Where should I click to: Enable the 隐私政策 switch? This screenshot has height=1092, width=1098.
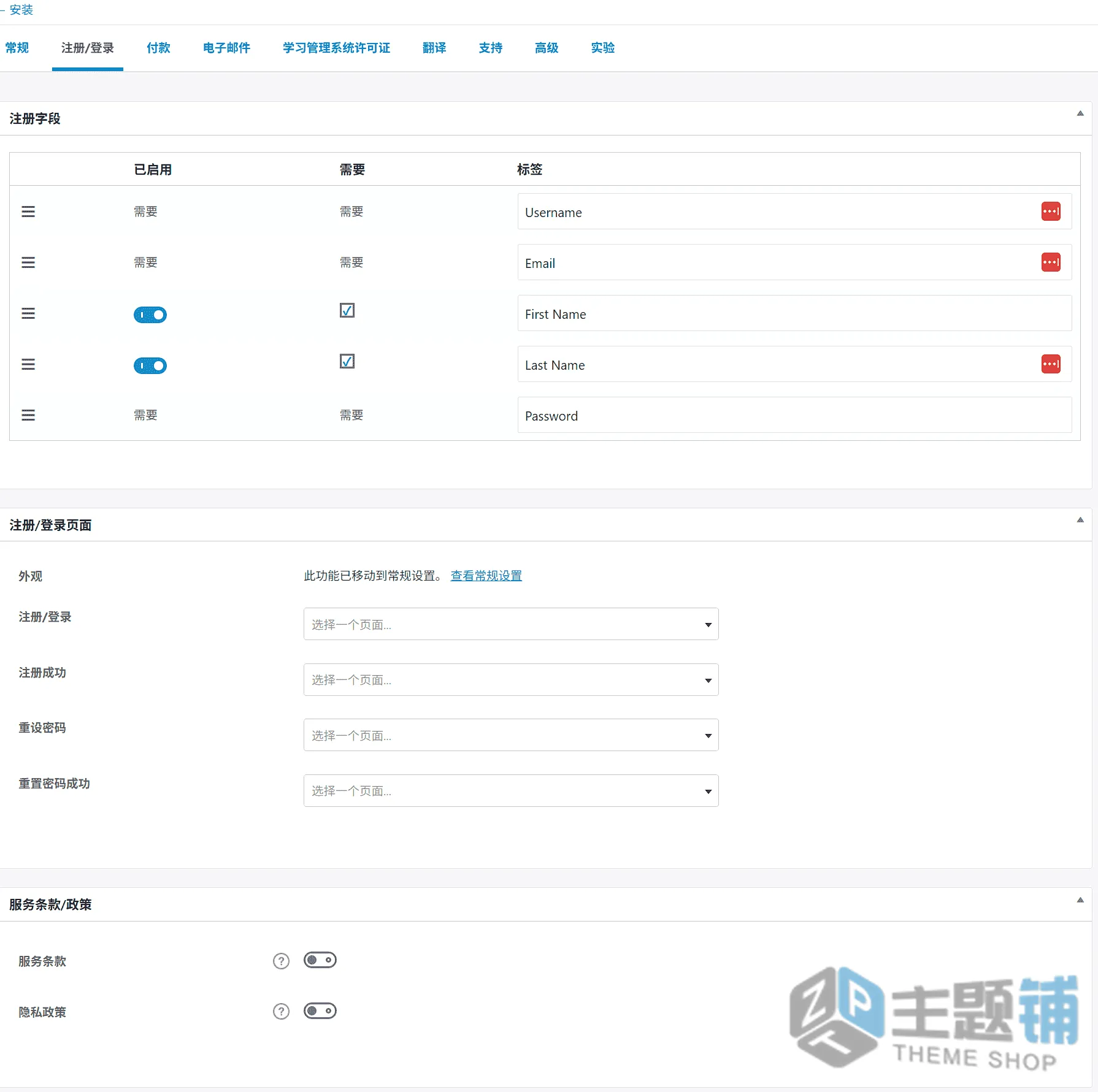click(320, 1011)
